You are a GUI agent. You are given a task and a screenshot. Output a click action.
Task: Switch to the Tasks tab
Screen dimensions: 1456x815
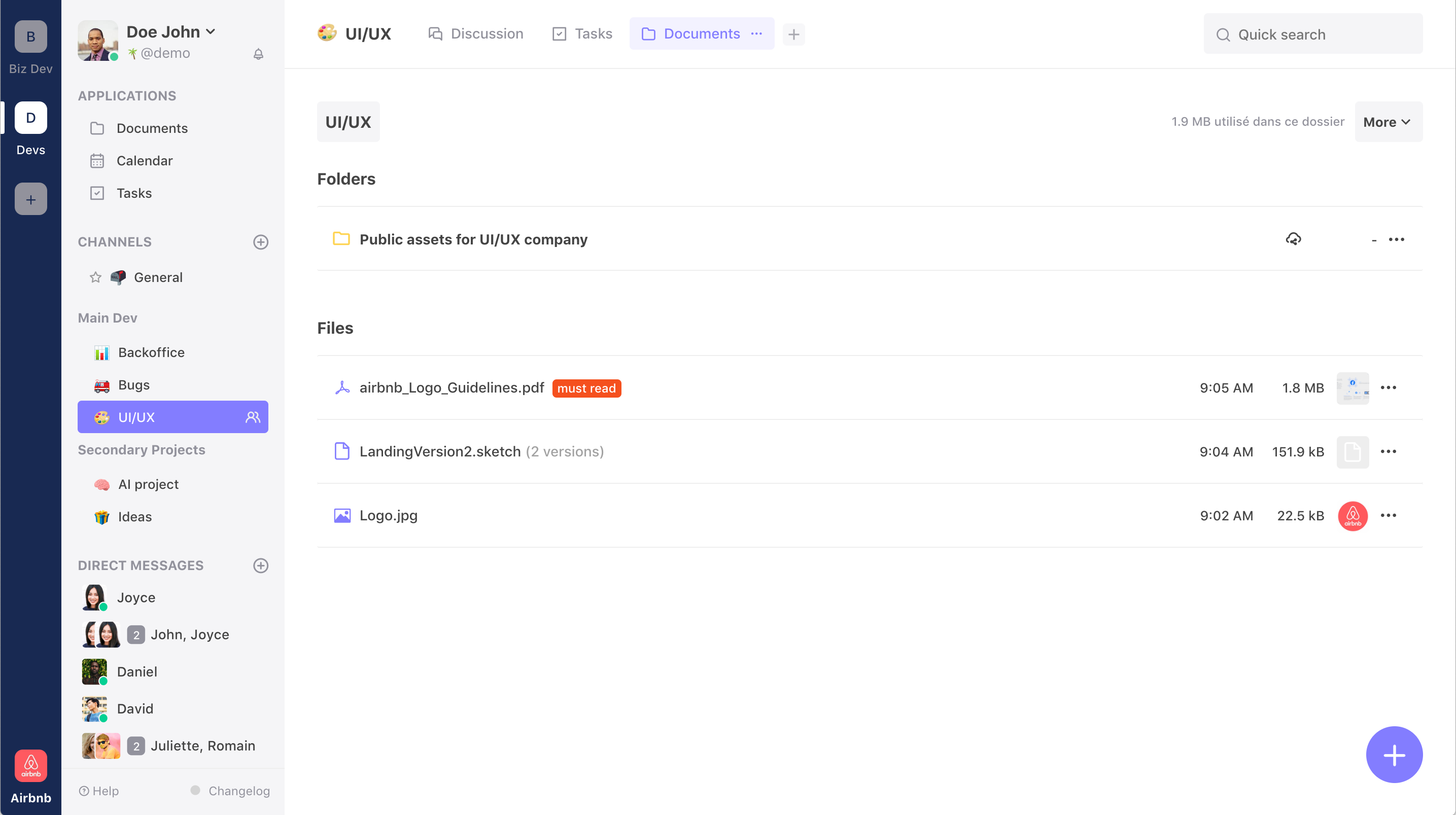click(x=582, y=34)
